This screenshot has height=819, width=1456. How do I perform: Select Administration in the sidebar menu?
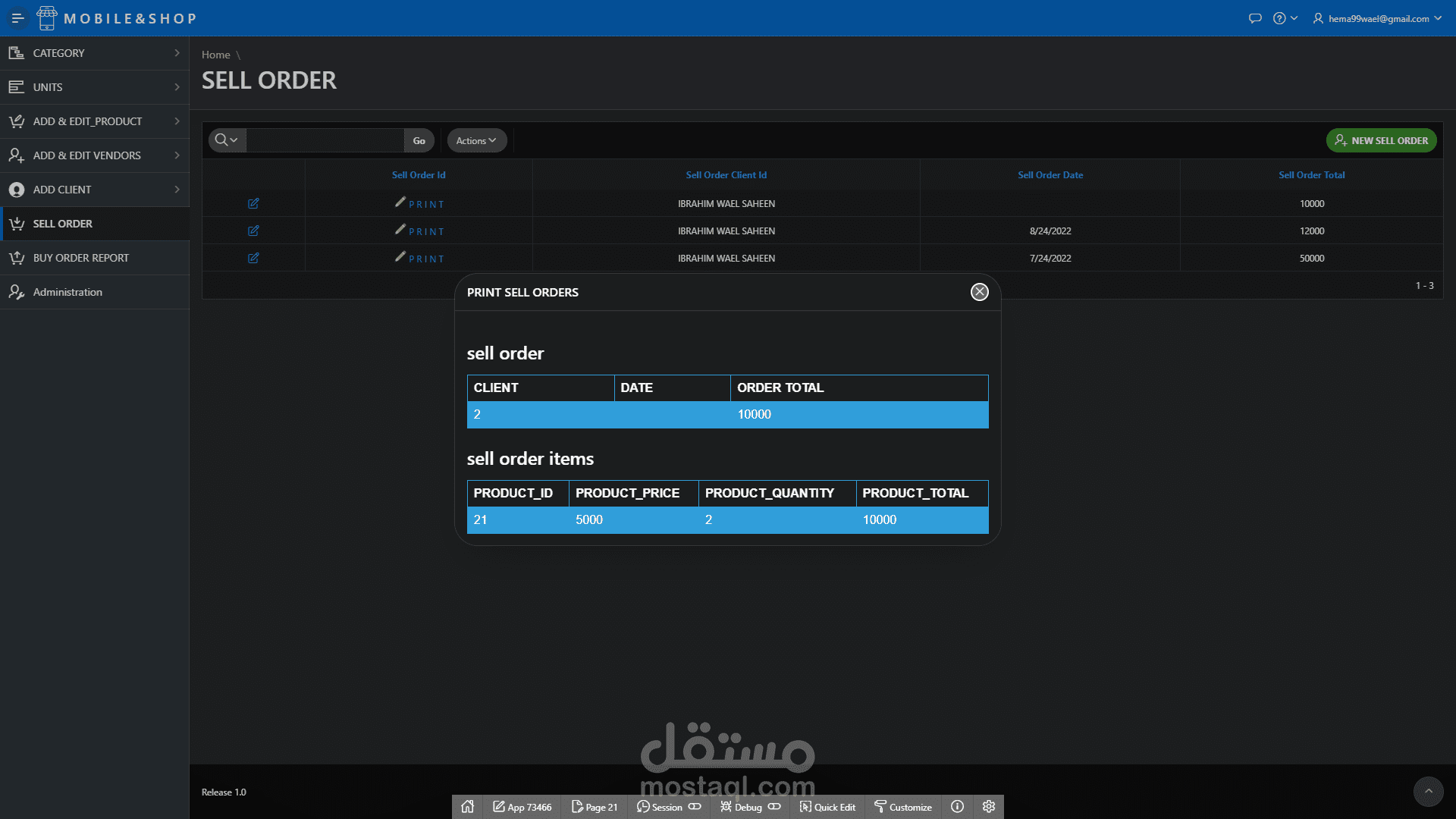67,292
